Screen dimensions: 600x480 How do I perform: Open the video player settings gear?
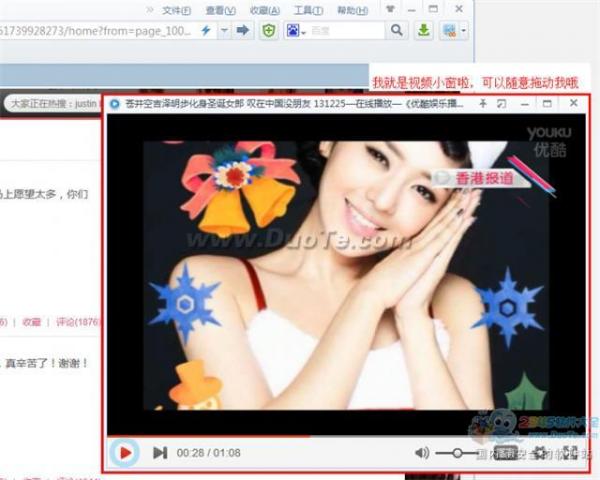point(540,453)
